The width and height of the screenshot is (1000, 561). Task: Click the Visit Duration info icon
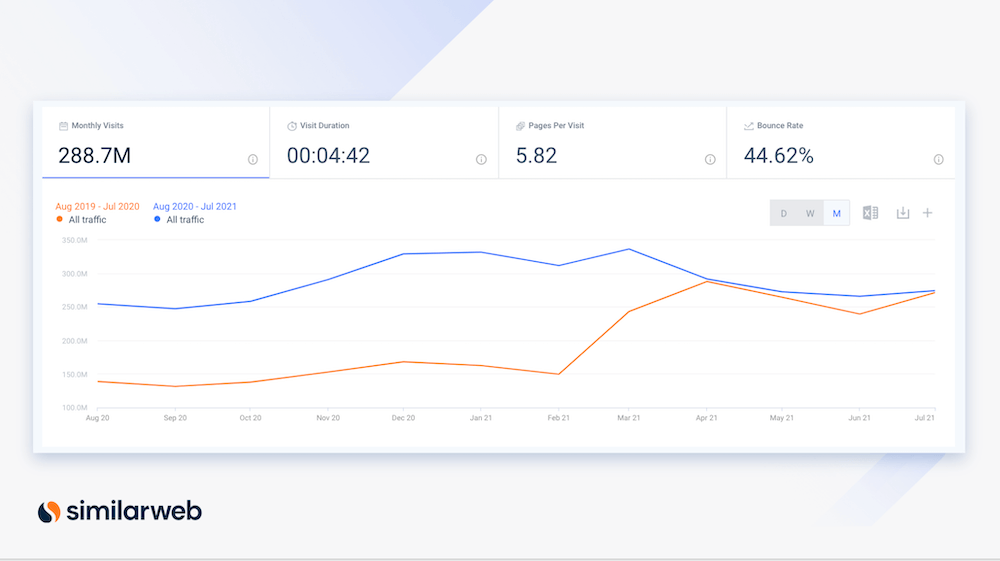click(x=481, y=159)
